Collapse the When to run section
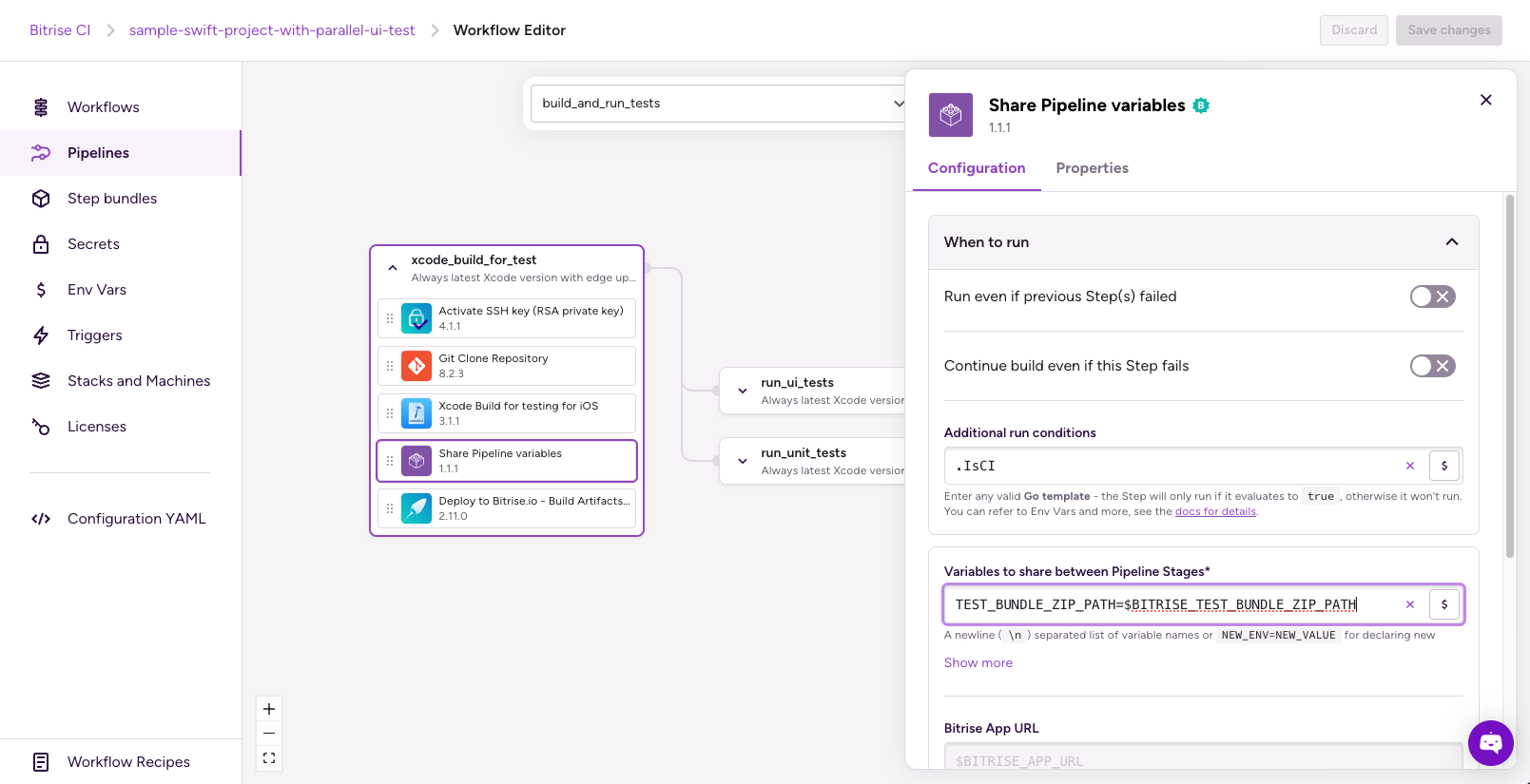Viewport: 1530px width, 784px height. click(1452, 242)
